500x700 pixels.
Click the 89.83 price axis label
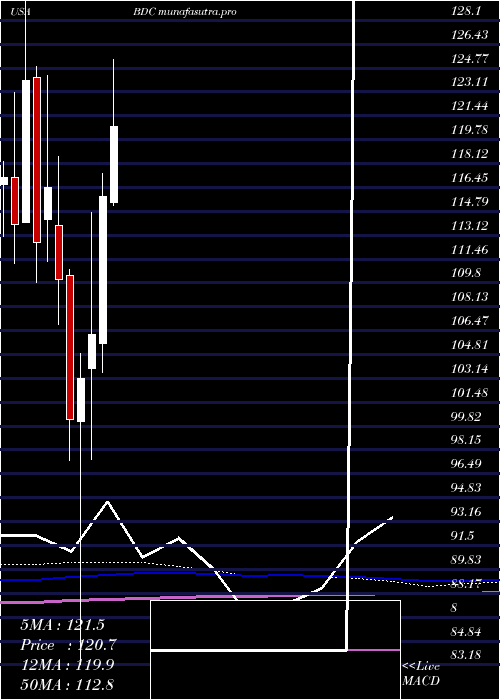pyautogui.click(x=467, y=560)
